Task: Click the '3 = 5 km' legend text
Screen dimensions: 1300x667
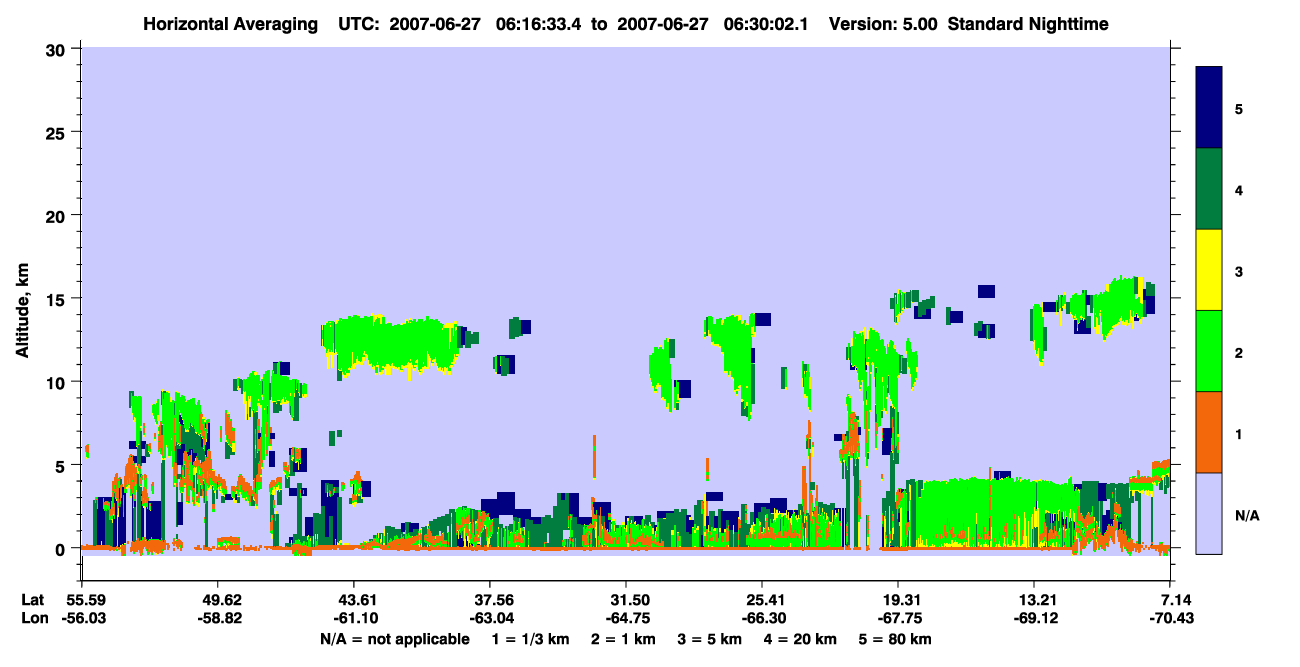Action: click(x=709, y=639)
